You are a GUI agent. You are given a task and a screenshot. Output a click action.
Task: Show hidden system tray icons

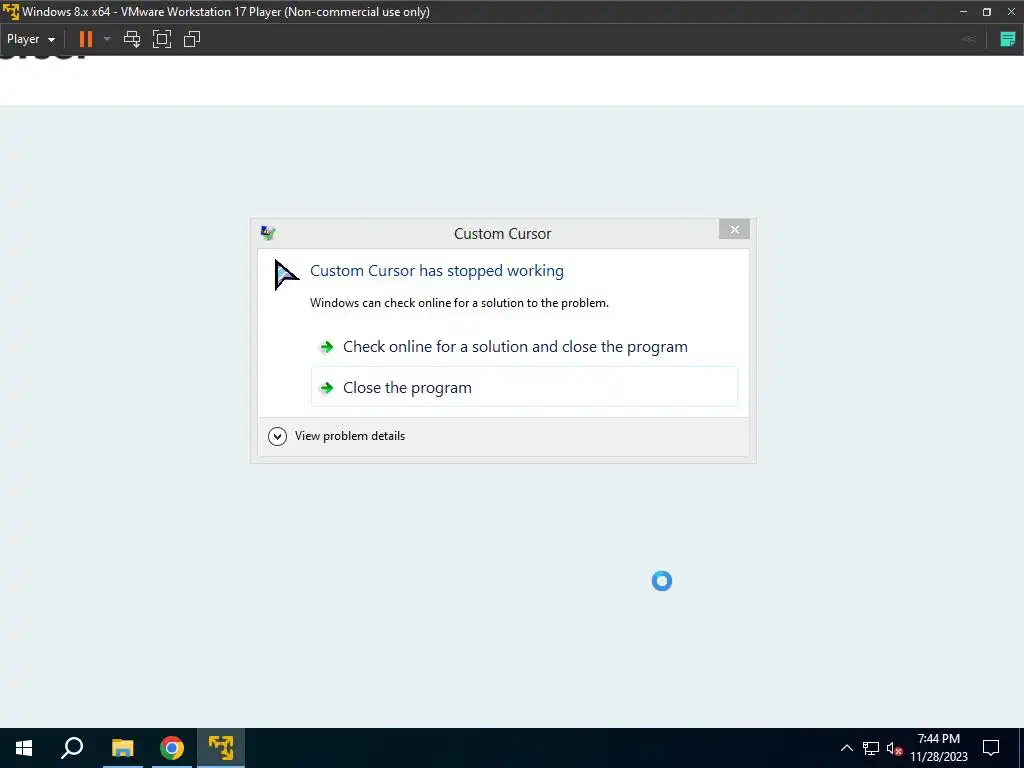coord(846,748)
